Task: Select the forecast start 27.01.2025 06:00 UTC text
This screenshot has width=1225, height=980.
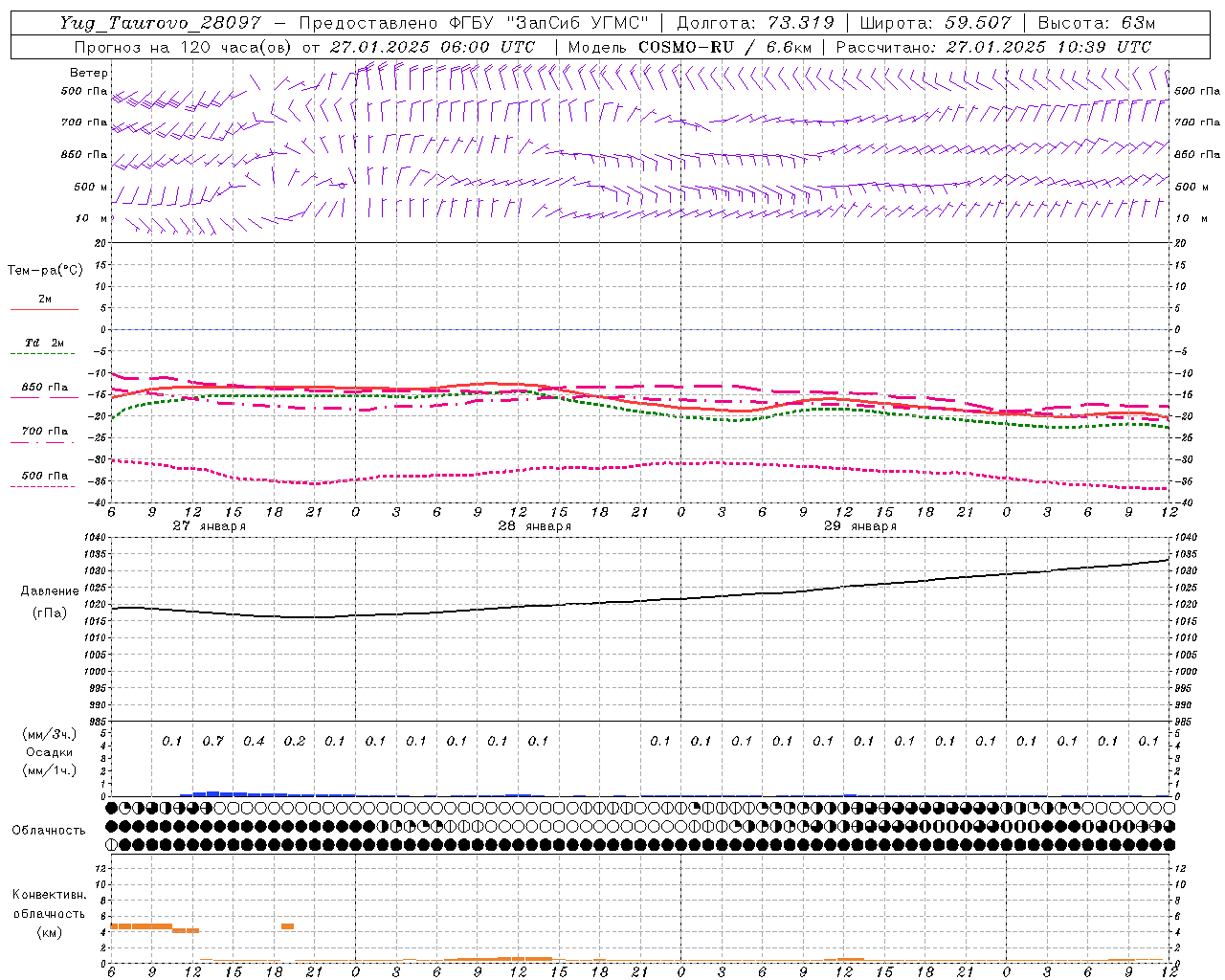Action: click(433, 47)
